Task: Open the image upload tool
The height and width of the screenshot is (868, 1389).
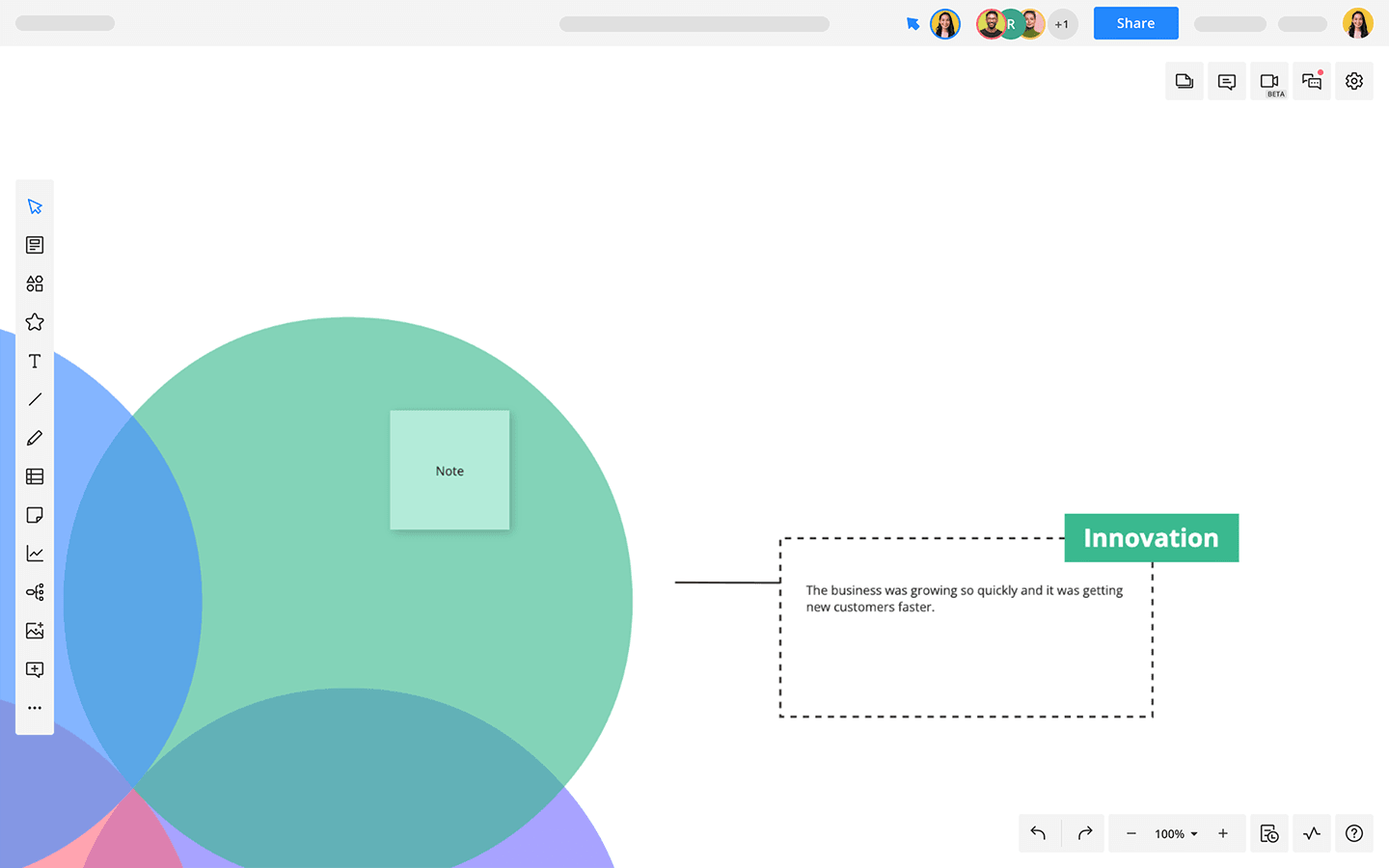Action: click(x=35, y=631)
